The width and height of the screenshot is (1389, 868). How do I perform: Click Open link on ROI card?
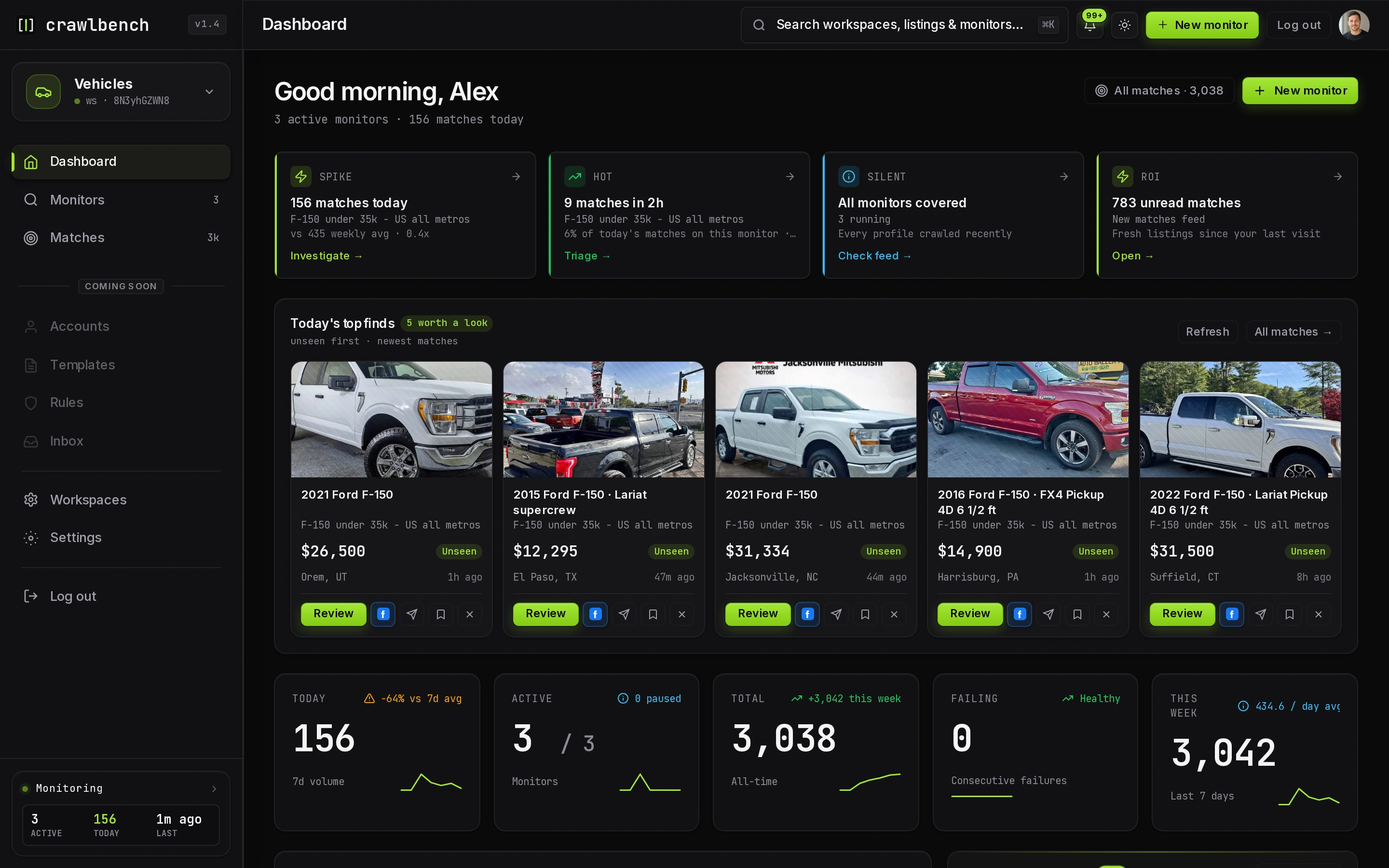[x=1132, y=256]
